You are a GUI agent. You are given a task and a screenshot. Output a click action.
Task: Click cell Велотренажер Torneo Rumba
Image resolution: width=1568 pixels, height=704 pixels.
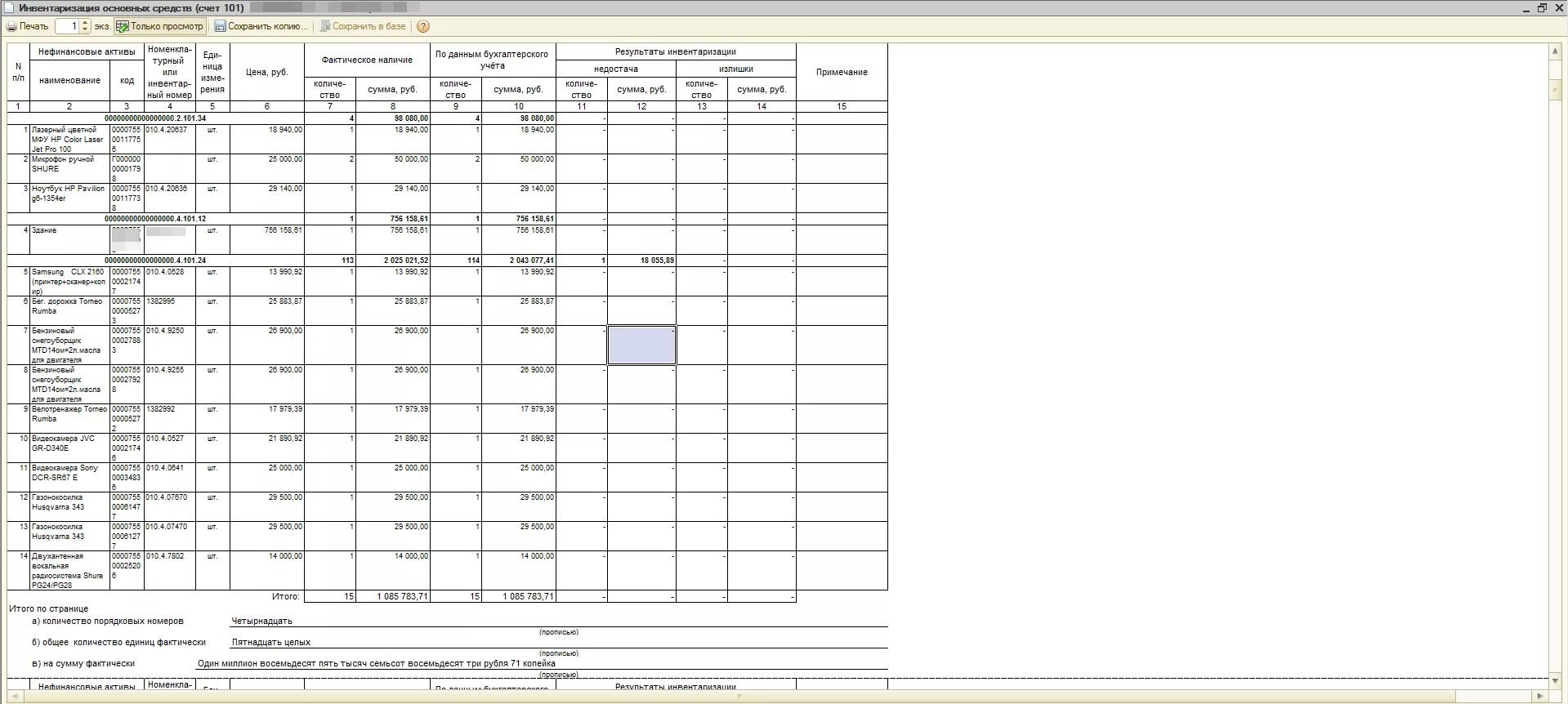click(x=69, y=418)
